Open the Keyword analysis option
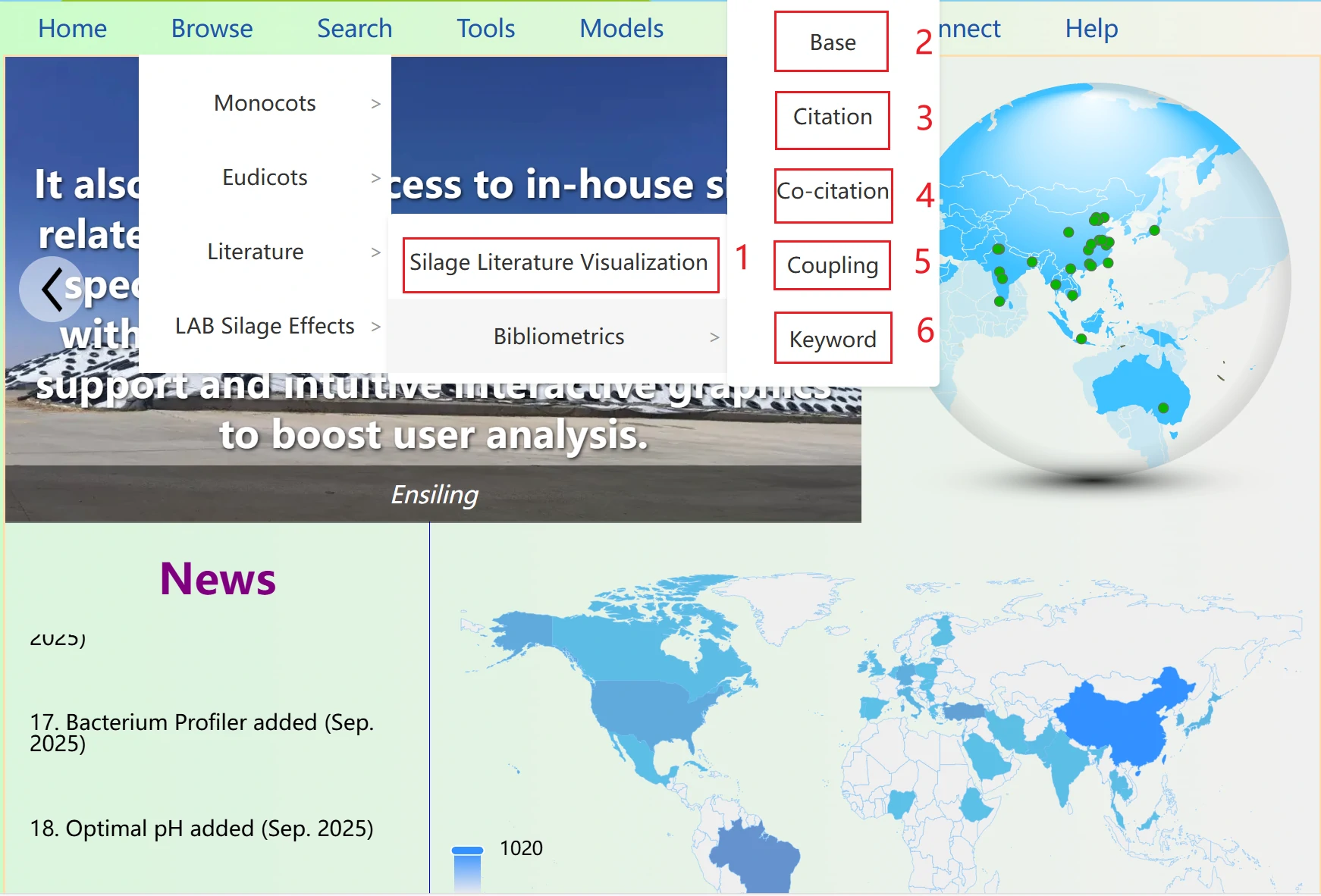Image resolution: width=1321 pixels, height=896 pixels. 832,339
